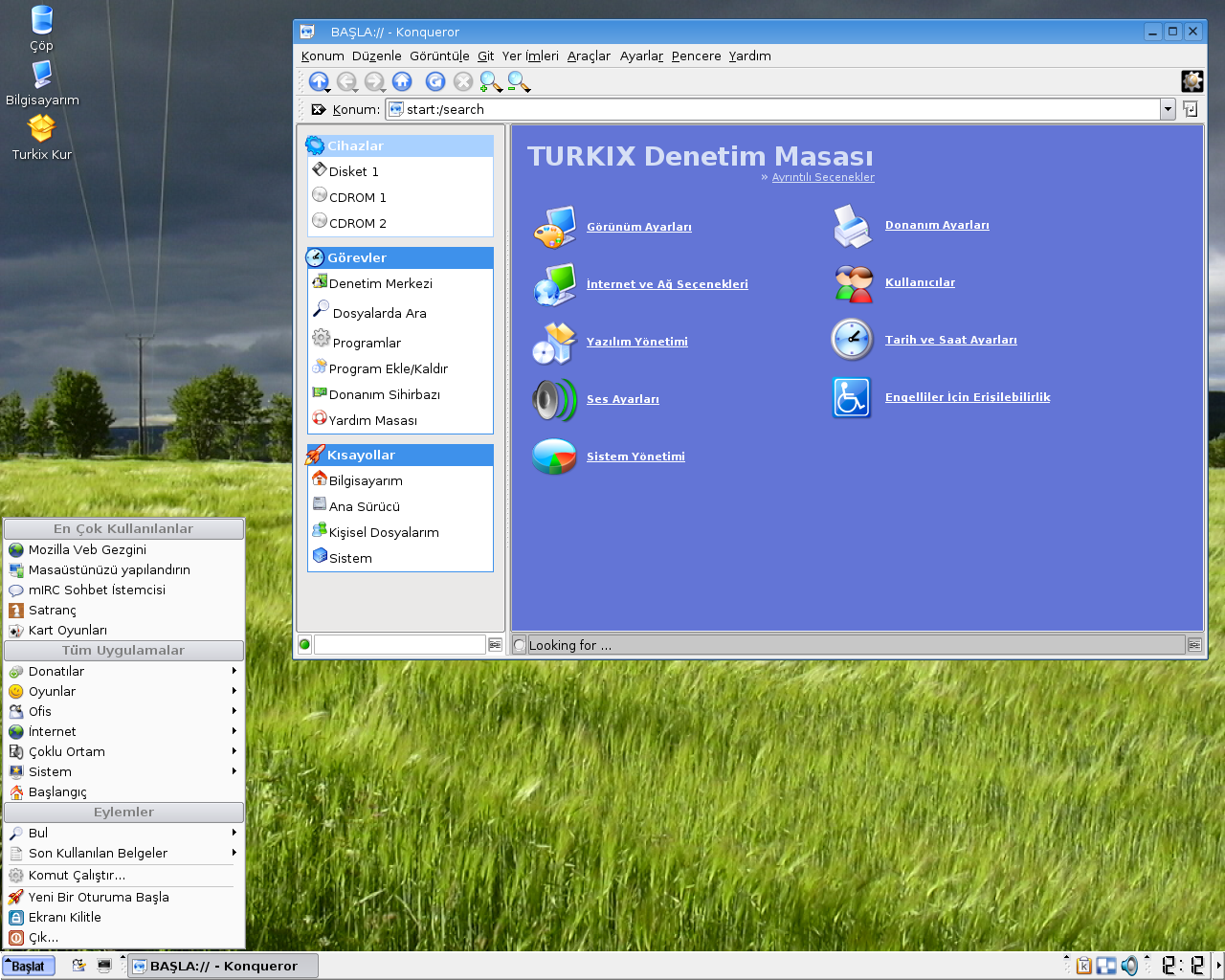This screenshot has height=980, width=1225.
Task: Click the Up navigation arrow in toolbar
Action: 318,82
